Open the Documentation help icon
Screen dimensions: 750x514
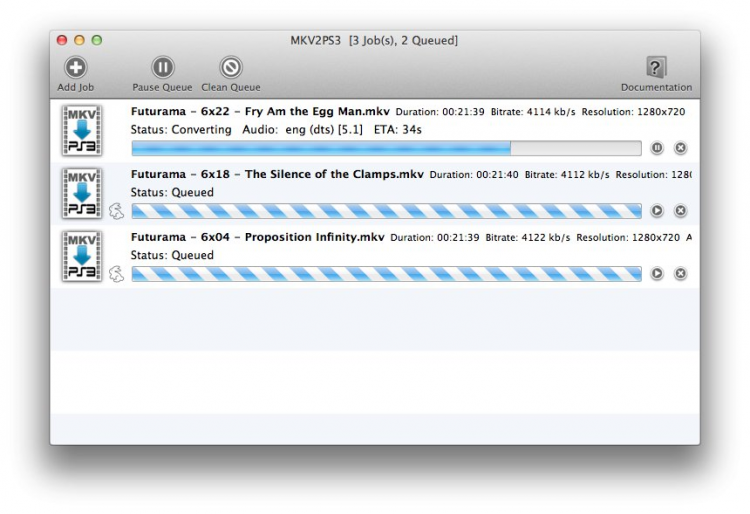pos(656,67)
